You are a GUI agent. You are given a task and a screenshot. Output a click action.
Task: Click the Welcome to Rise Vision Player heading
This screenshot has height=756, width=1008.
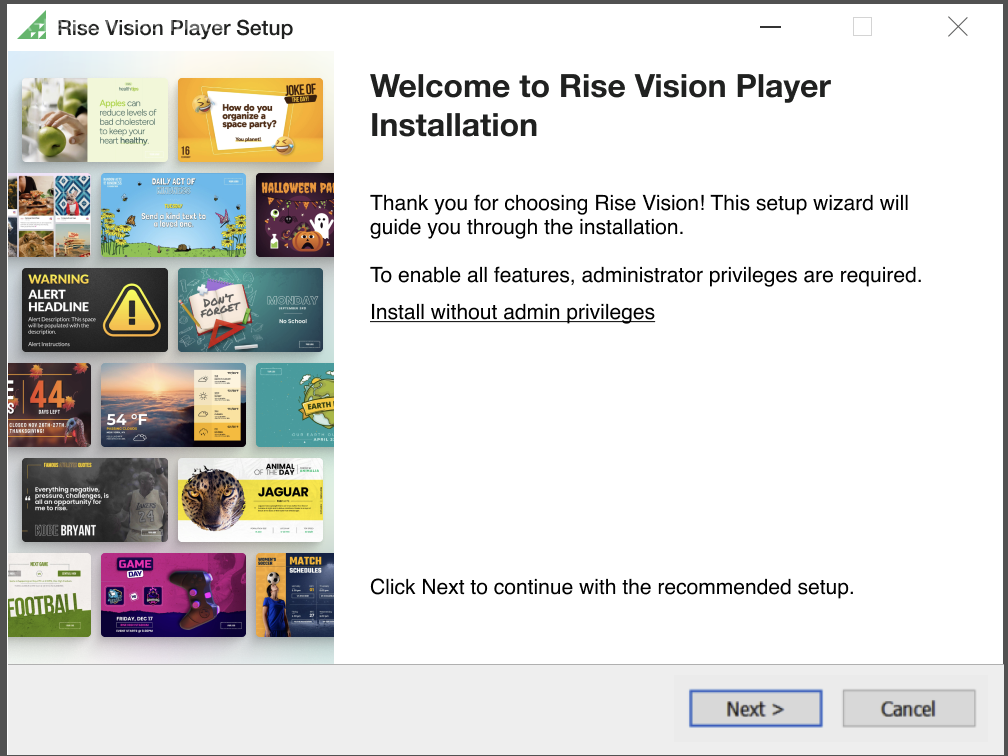tap(600, 105)
